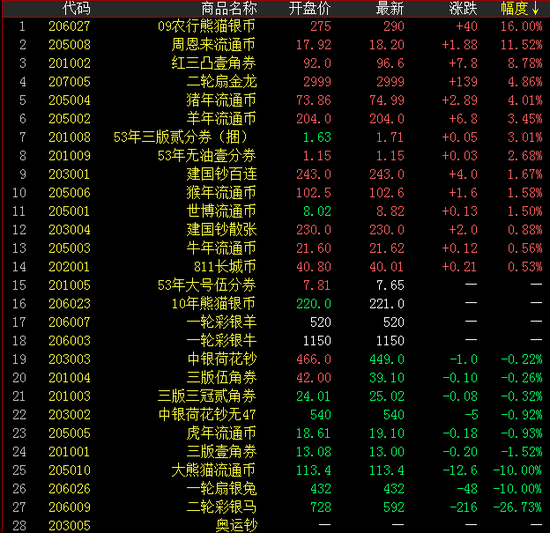Select 中银荷花钞 row with code 203003
Image resolution: width=550 pixels, height=533 pixels.
click(x=275, y=359)
